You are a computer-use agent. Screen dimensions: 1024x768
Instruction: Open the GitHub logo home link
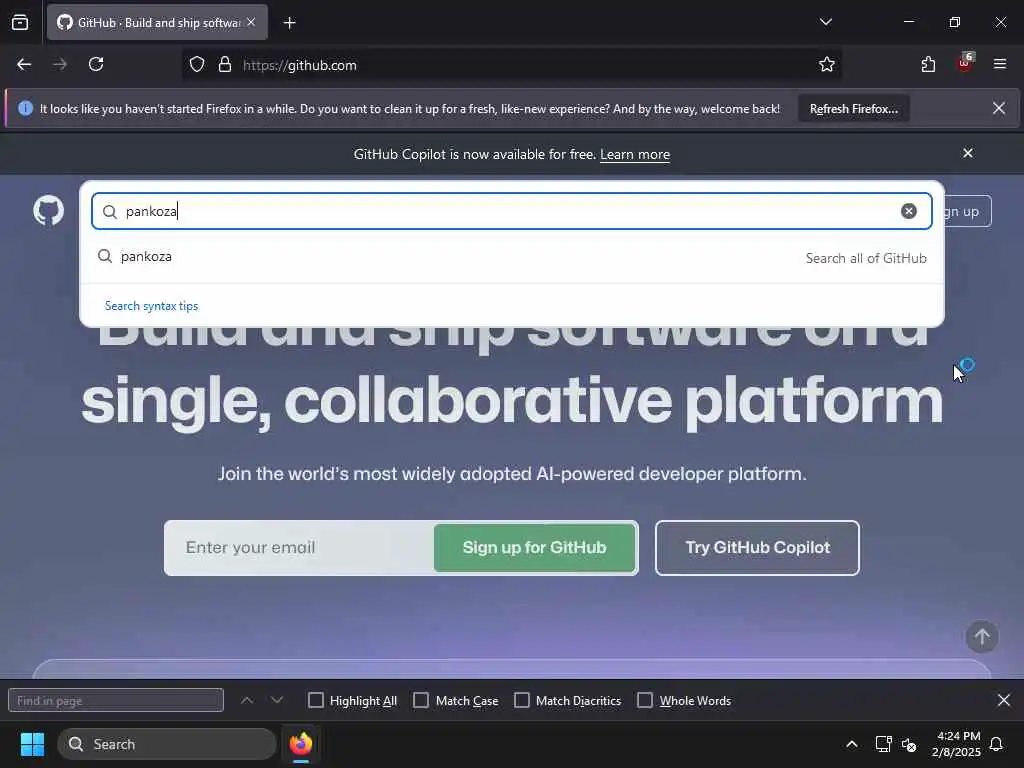tap(48, 211)
